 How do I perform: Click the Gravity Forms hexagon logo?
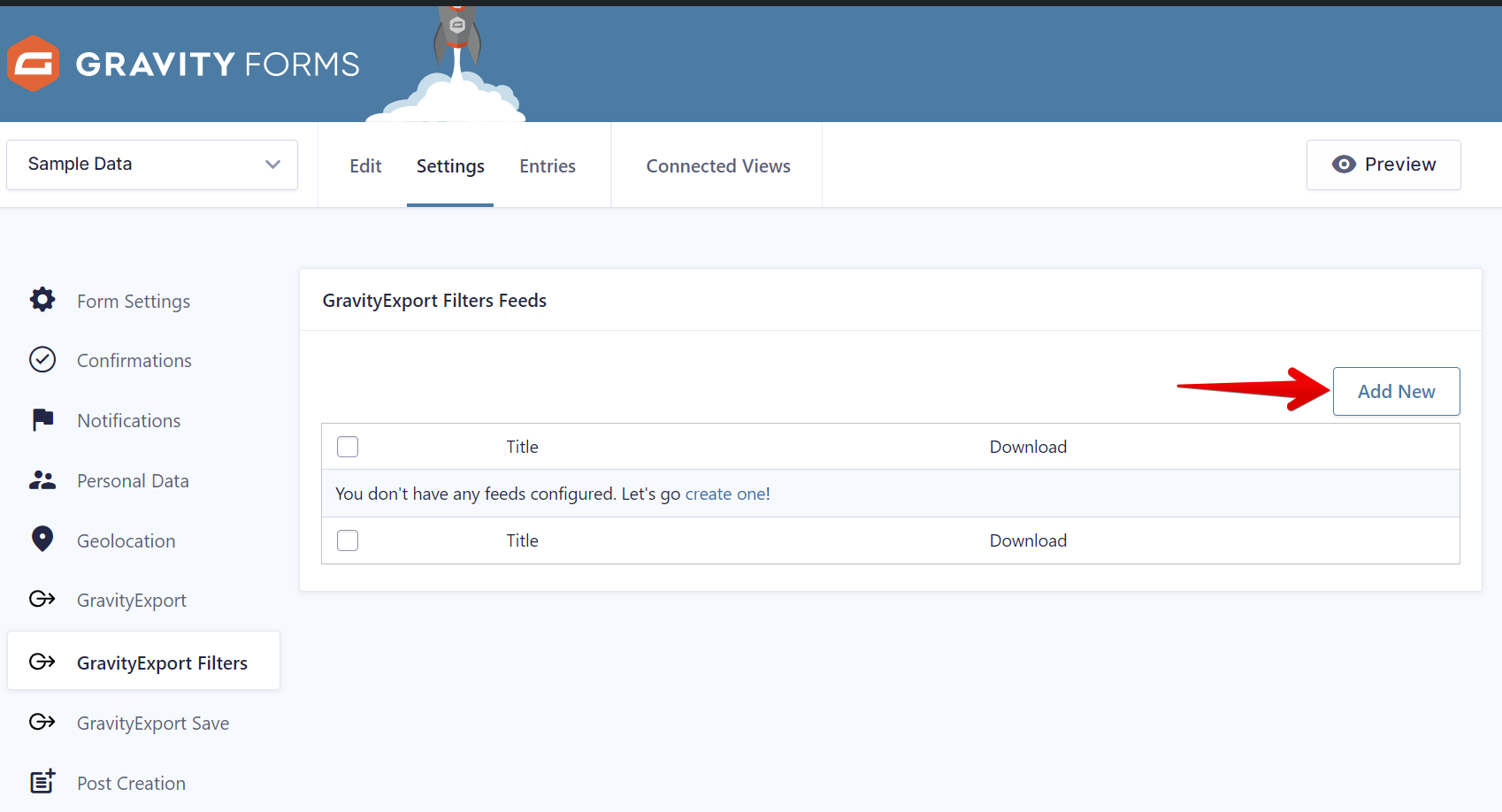[x=34, y=64]
